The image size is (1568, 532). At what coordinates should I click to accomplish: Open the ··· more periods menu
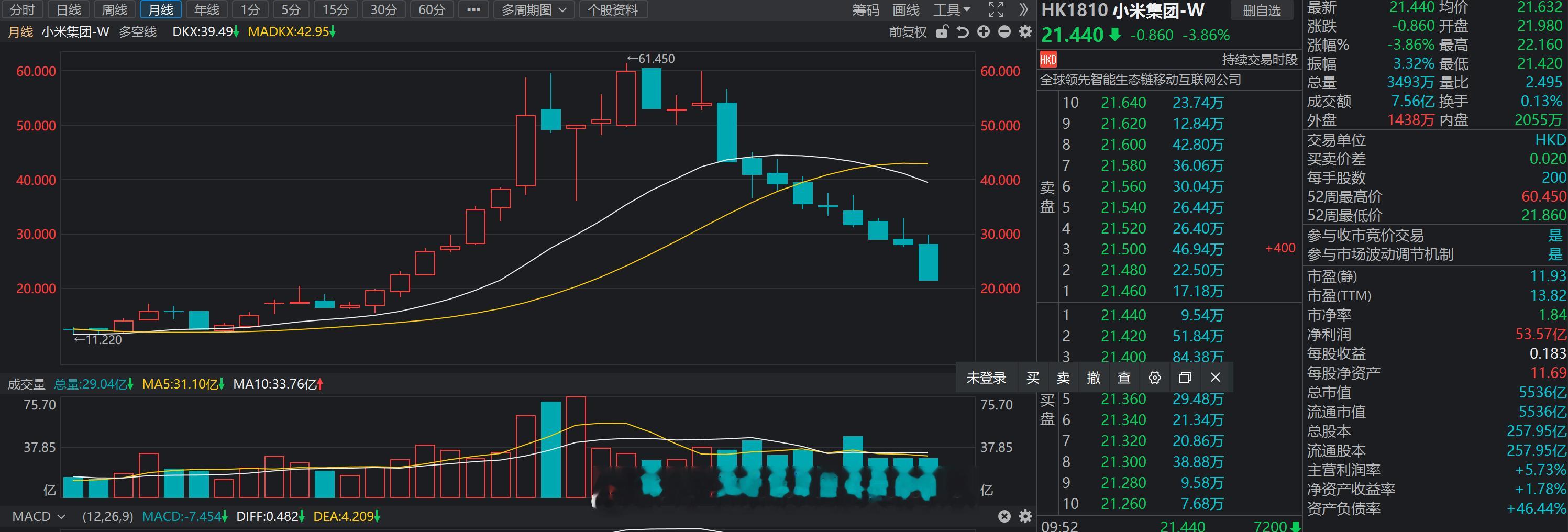(x=473, y=10)
